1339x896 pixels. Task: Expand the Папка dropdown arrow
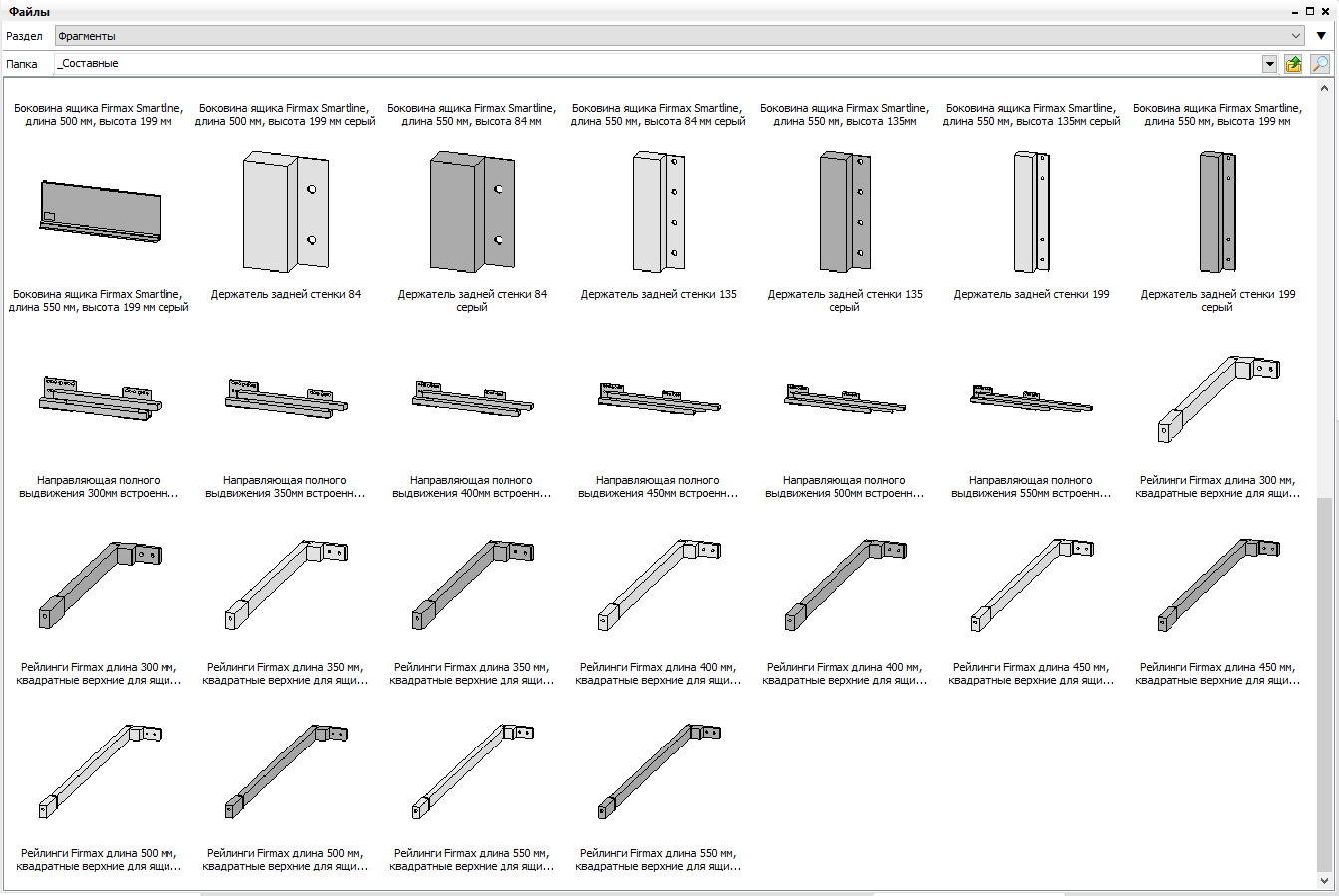pos(1269,64)
